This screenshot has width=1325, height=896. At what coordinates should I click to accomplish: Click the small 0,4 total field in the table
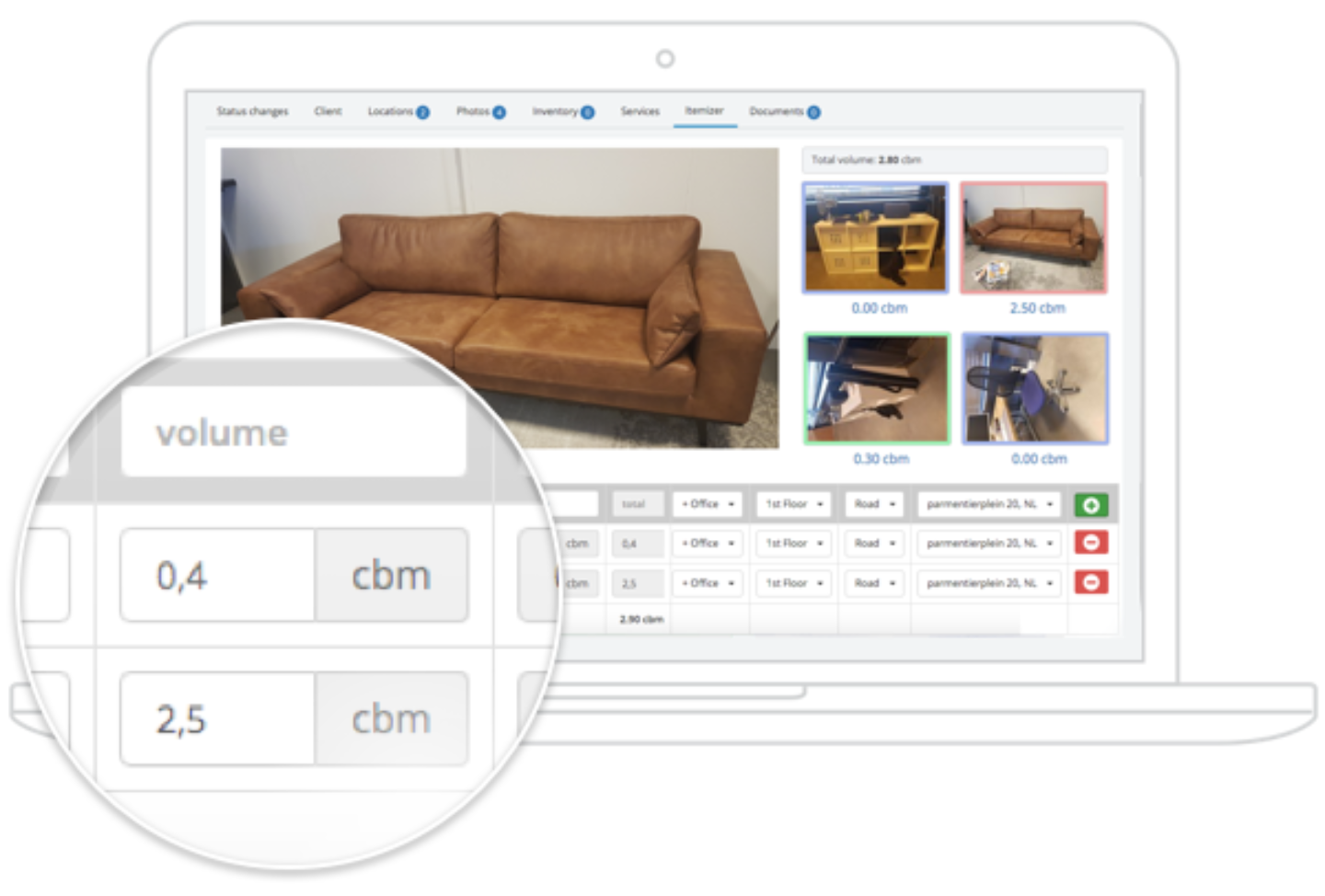tap(637, 544)
